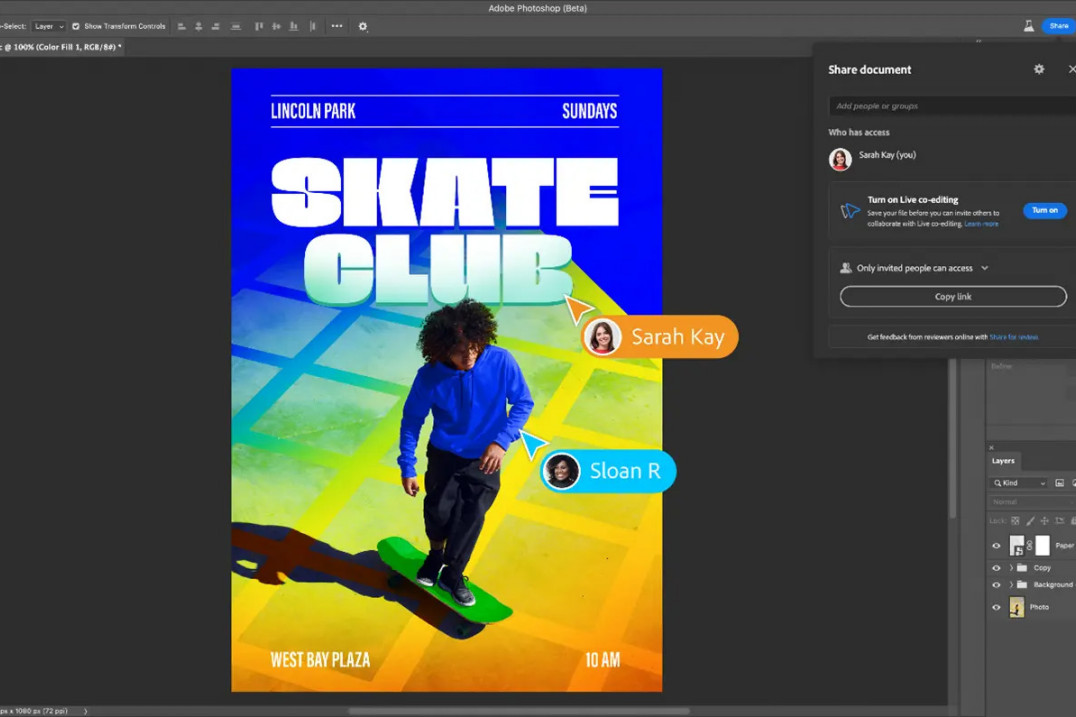The image size is (1076, 717).
Task: Click the Live co-editing cursor icon
Action: pos(850,211)
